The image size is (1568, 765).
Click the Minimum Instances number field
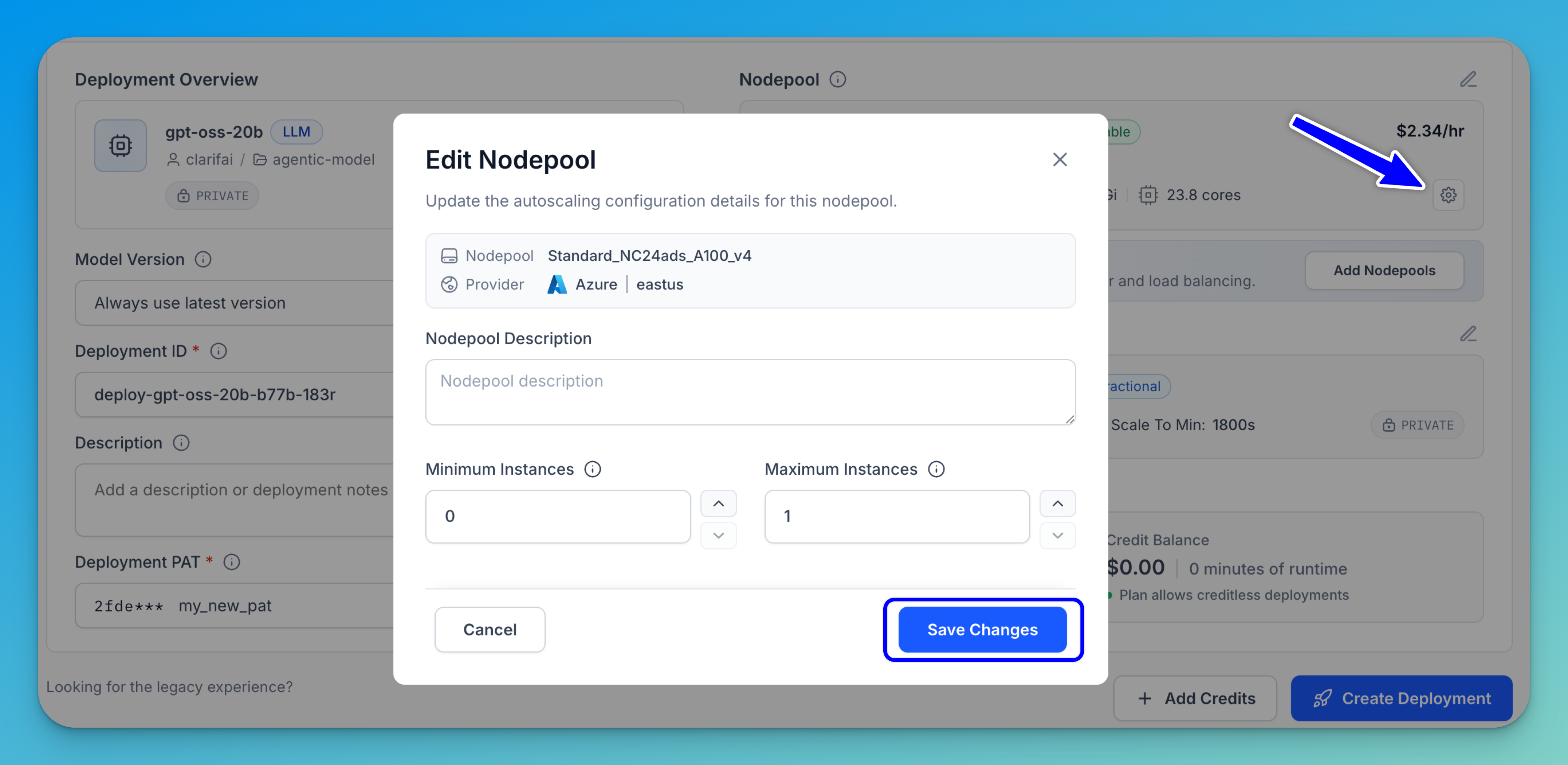(557, 517)
